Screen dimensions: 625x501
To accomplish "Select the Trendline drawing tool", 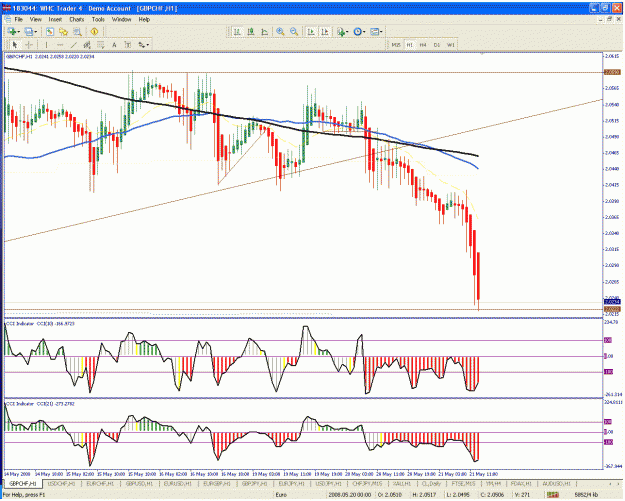I will (73, 45).
